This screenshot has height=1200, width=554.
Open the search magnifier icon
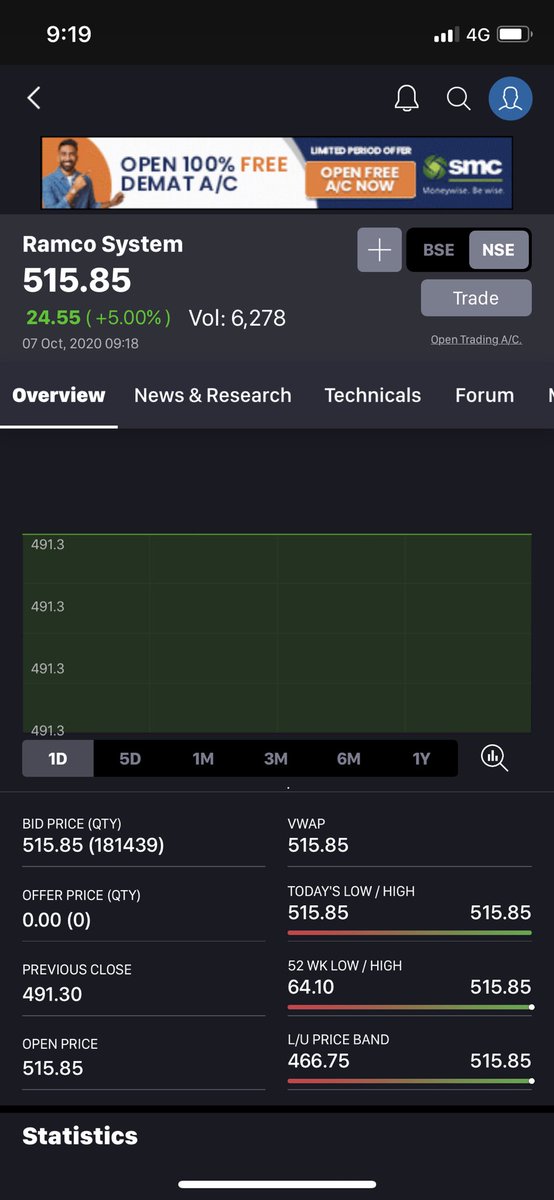[x=458, y=98]
